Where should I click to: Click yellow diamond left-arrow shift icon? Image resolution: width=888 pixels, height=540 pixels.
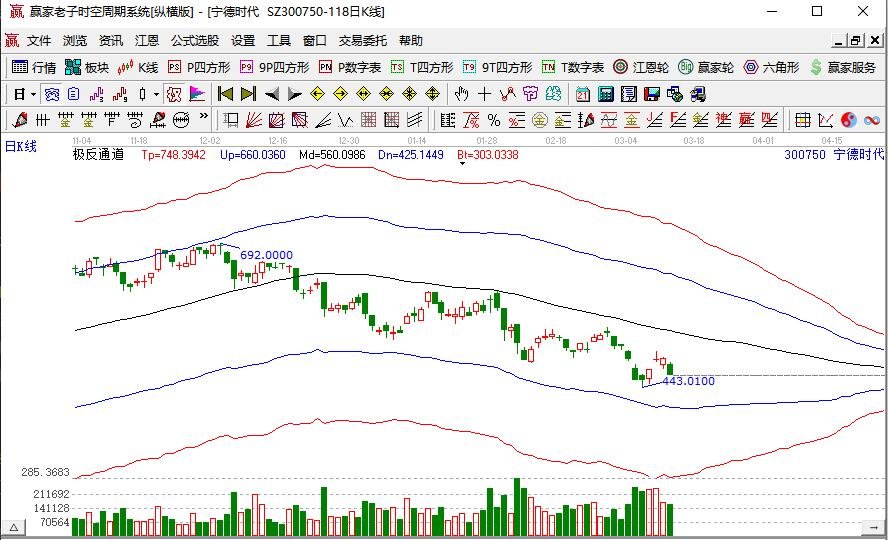click(317, 94)
